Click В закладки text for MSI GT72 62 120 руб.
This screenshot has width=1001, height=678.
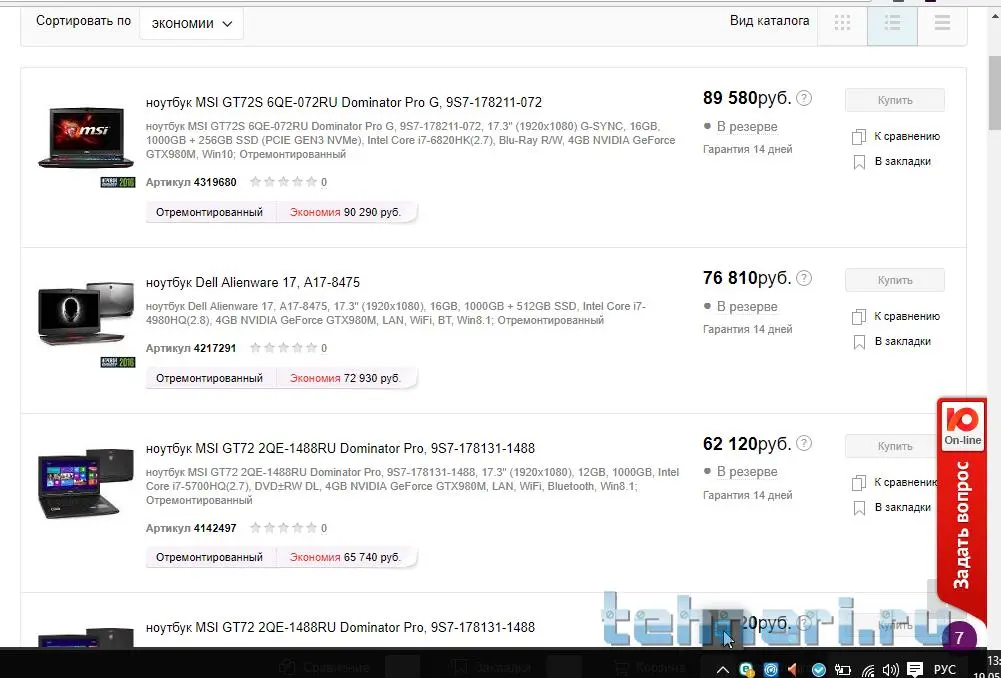click(903, 508)
